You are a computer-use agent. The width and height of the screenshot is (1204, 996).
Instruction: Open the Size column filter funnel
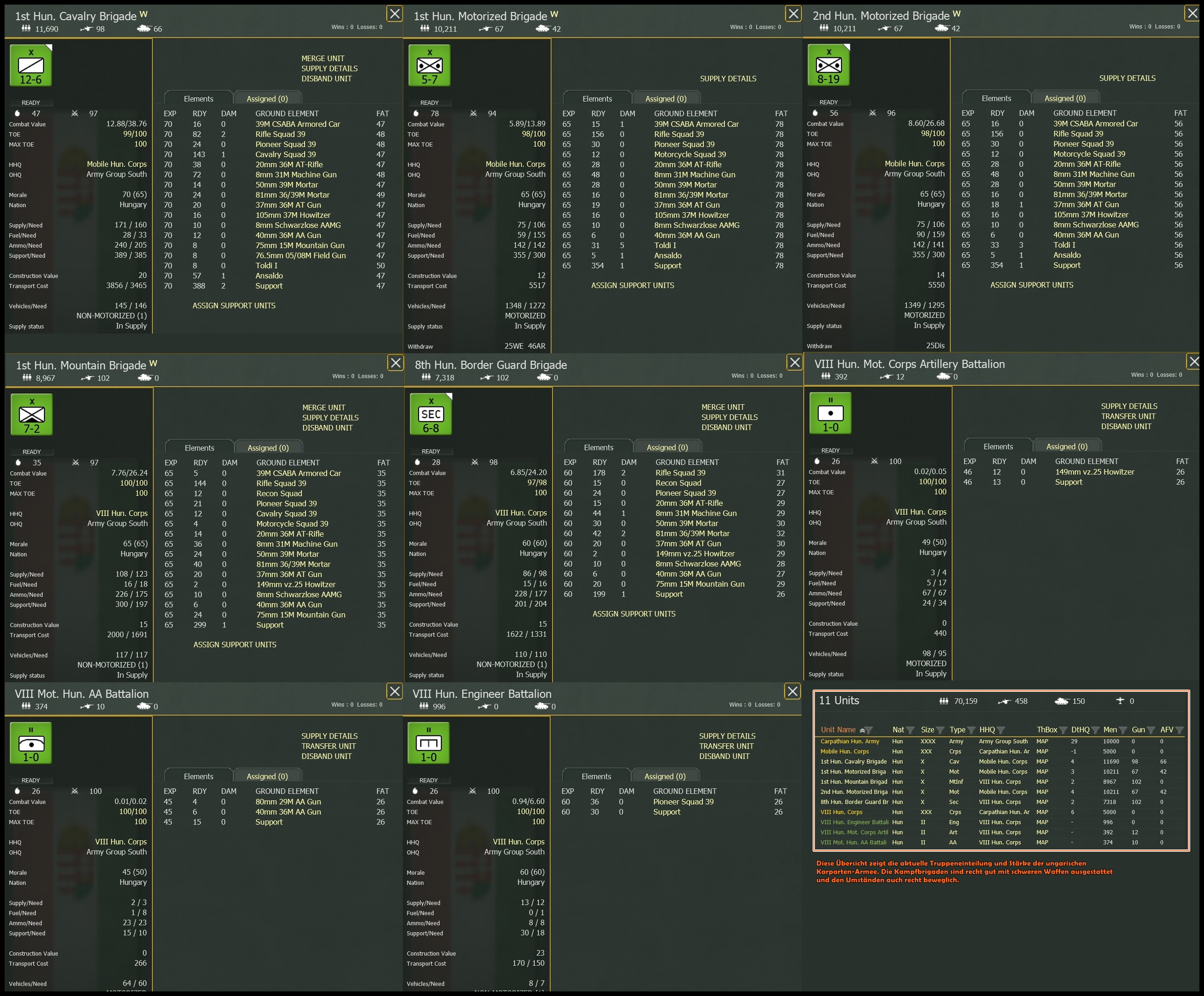click(940, 730)
